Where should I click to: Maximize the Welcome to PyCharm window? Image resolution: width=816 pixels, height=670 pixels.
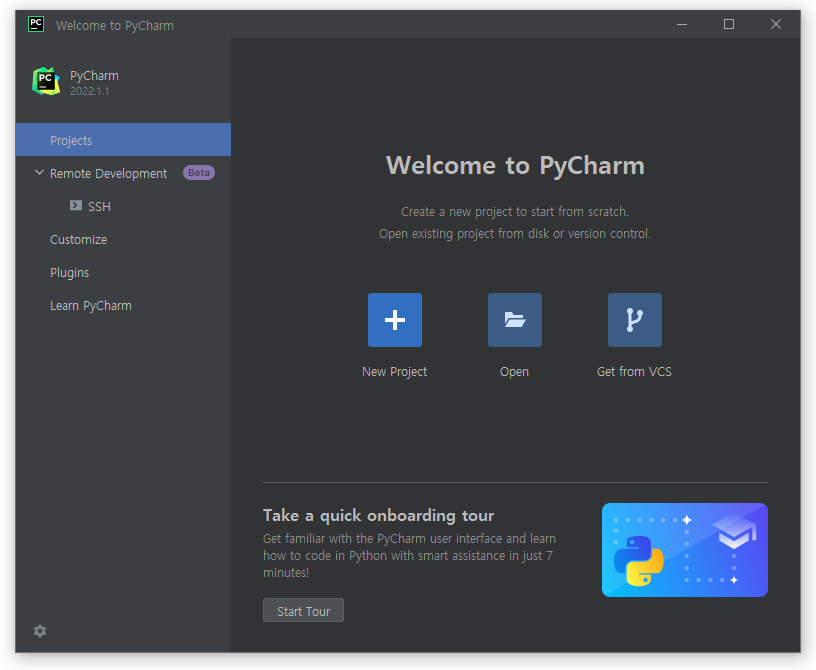[729, 24]
